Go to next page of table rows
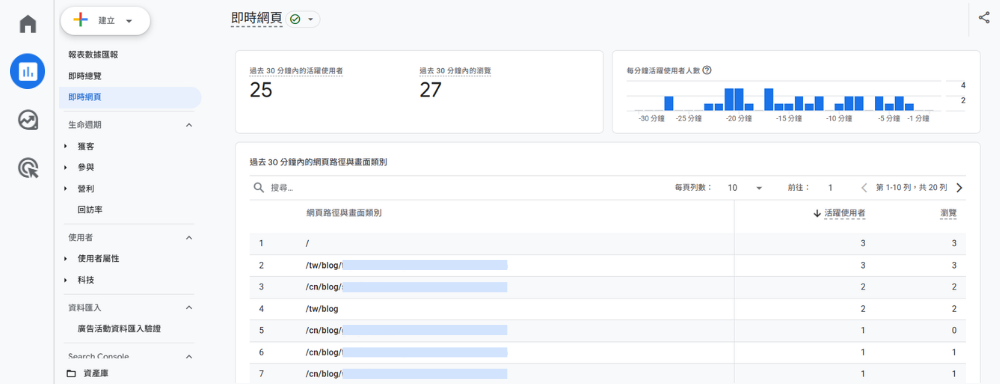 [959, 188]
